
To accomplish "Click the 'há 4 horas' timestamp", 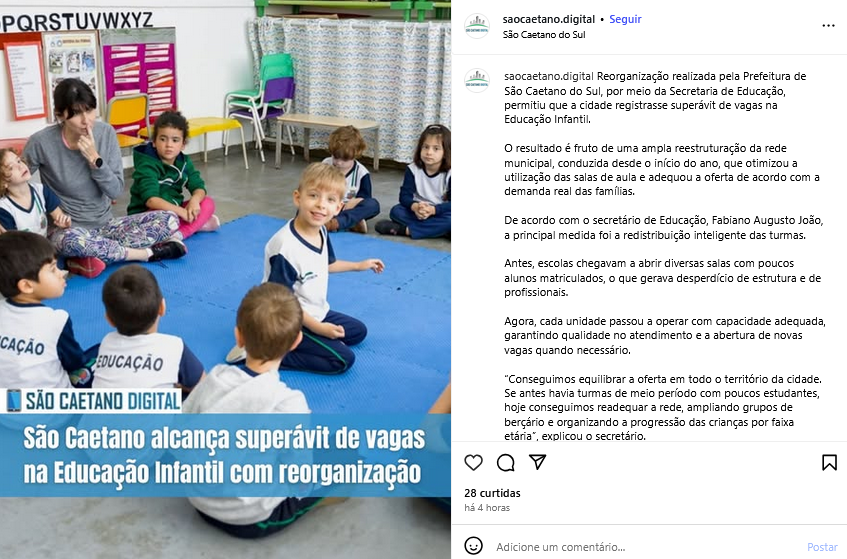I will click(487, 508).
